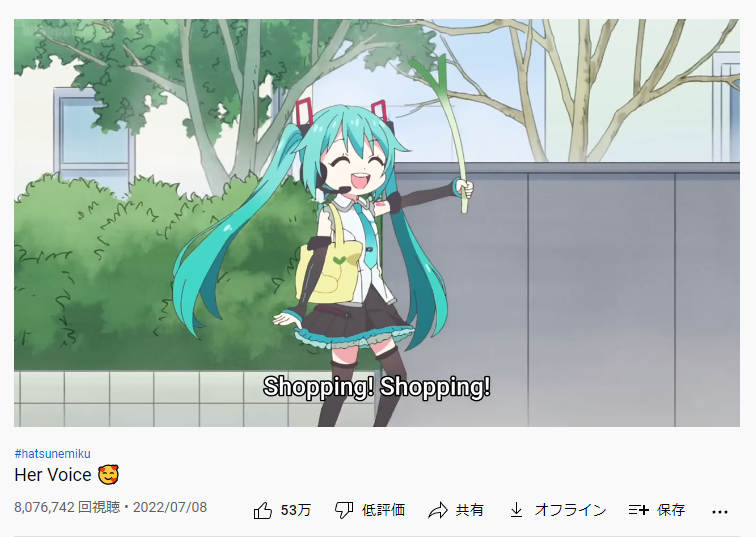Click the share arrow icon
The image size is (756, 537).
438,510
